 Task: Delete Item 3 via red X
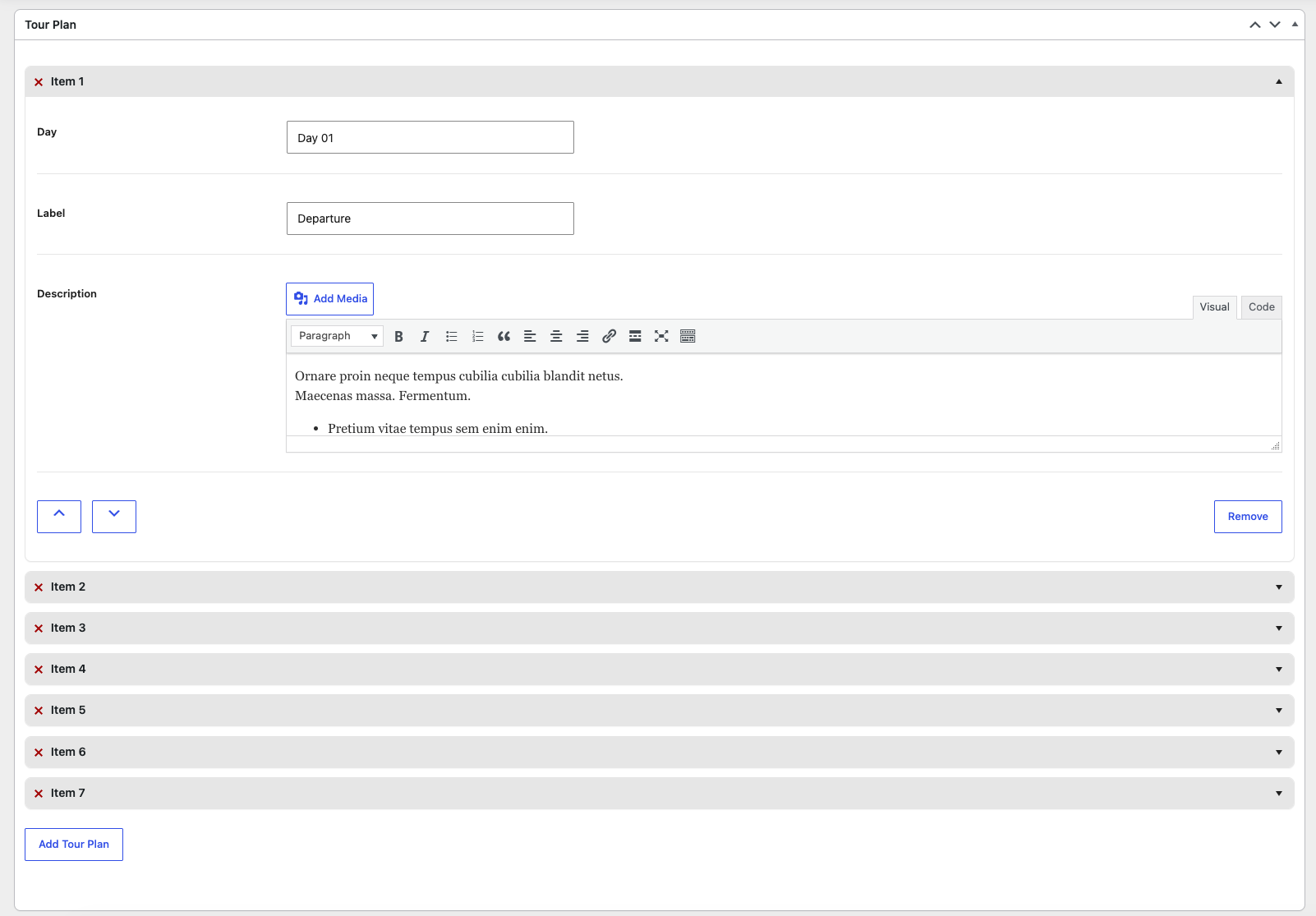pos(39,628)
